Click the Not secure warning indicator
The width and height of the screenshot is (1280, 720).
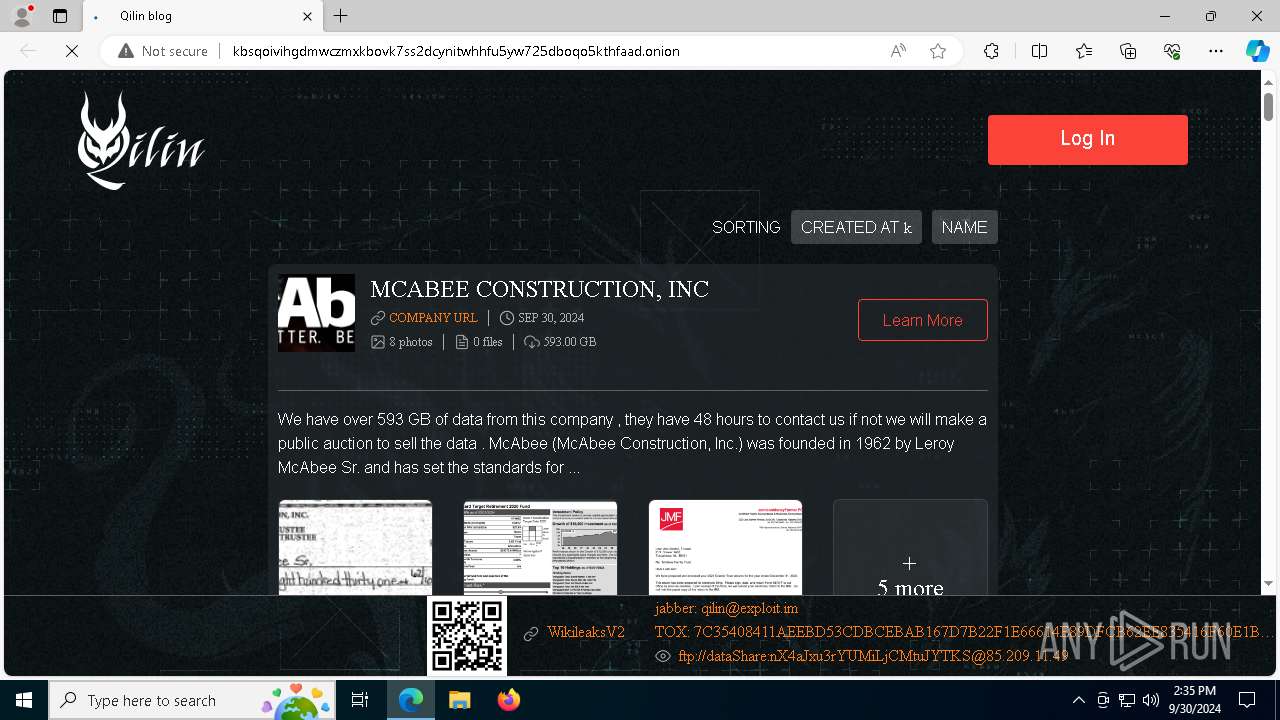click(163, 51)
